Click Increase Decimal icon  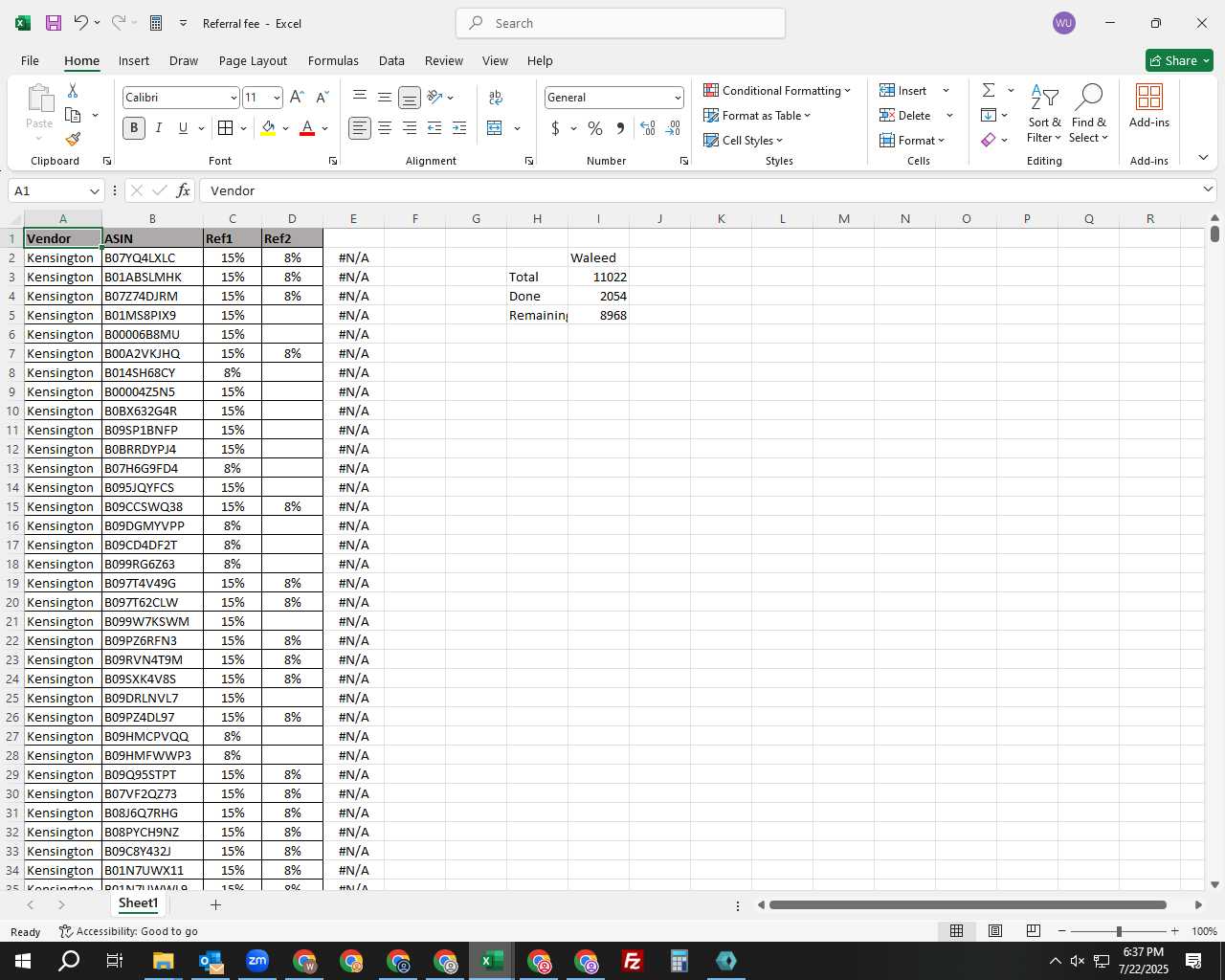pos(648,128)
